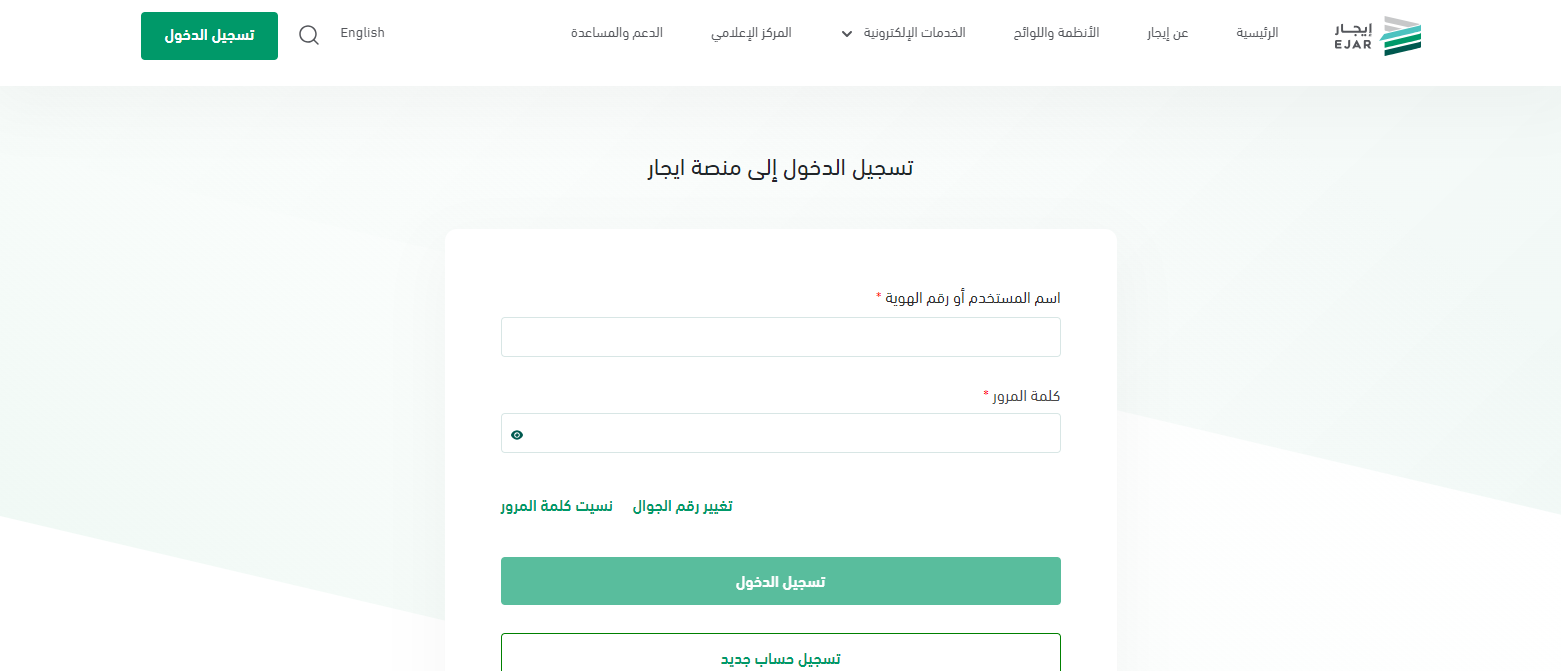Open the search magnifier icon
This screenshot has height=671, width=1561.
pyautogui.click(x=309, y=35)
